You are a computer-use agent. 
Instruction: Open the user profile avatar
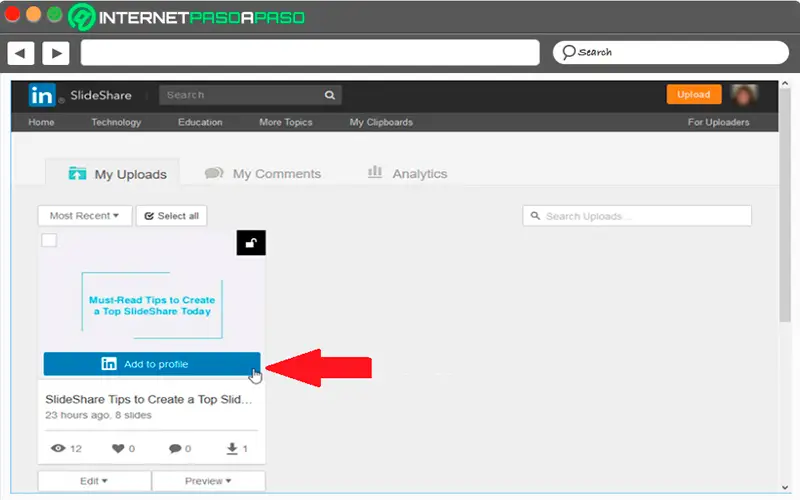click(744, 95)
